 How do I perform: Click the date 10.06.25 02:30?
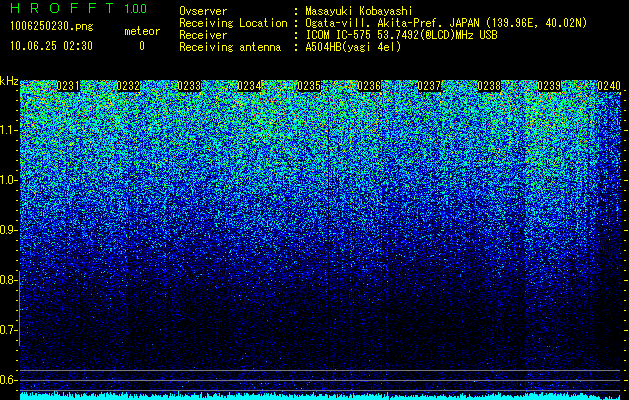[51, 46]
